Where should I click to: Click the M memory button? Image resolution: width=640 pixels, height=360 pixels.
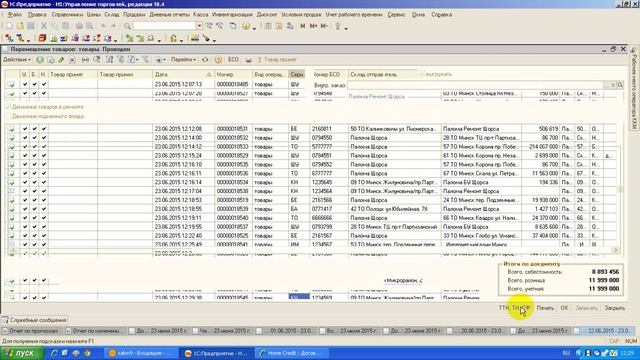tap(302, 26)
